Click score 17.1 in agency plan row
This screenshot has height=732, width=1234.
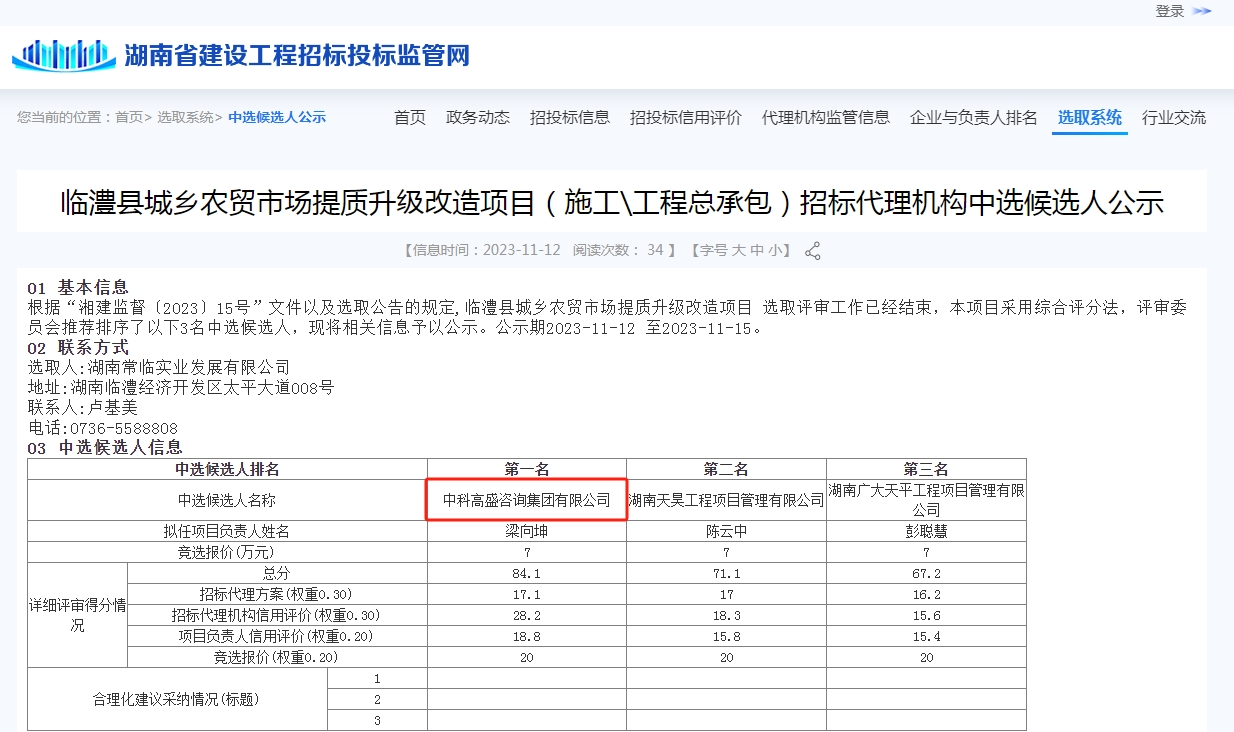[x=527, y=594]
